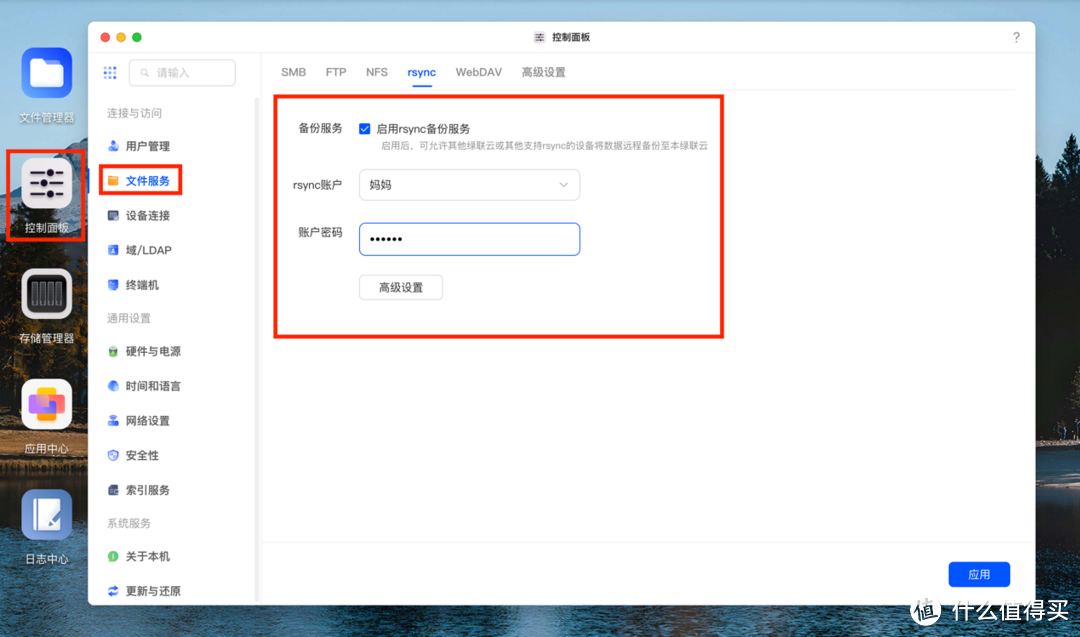Switch to the WebDAV tab
Viewport: 1080px width, 637px height.
tap(478, 71)
